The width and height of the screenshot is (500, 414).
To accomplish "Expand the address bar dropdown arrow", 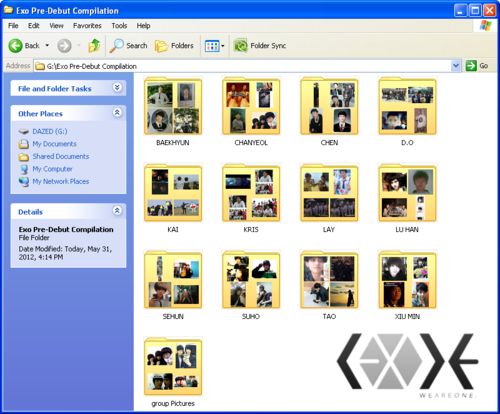I will click(456, 66).
